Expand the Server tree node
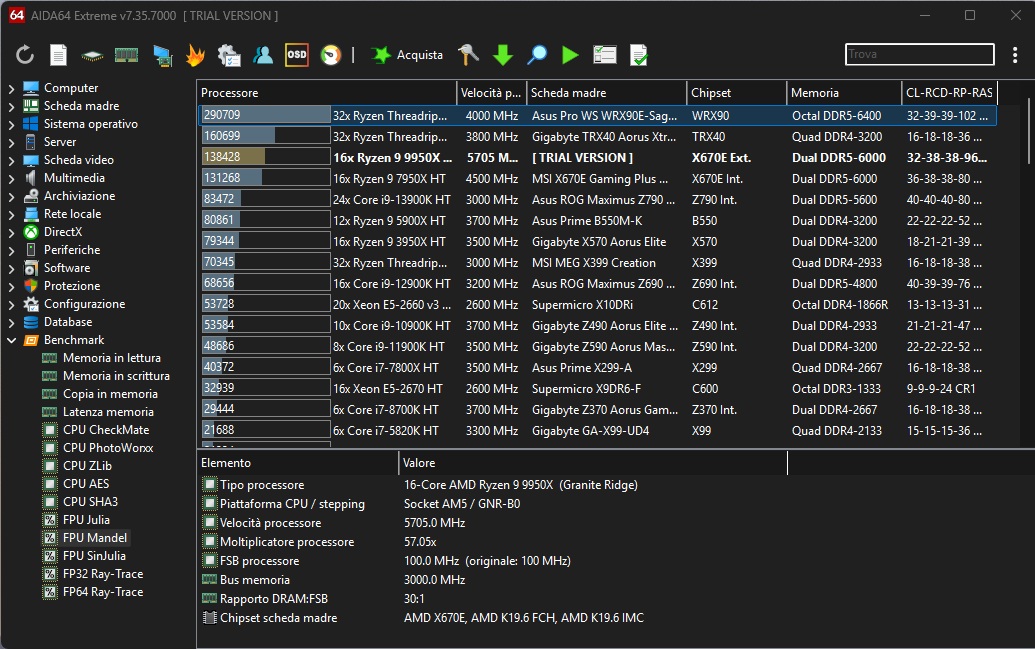 (x=11, y=142)
